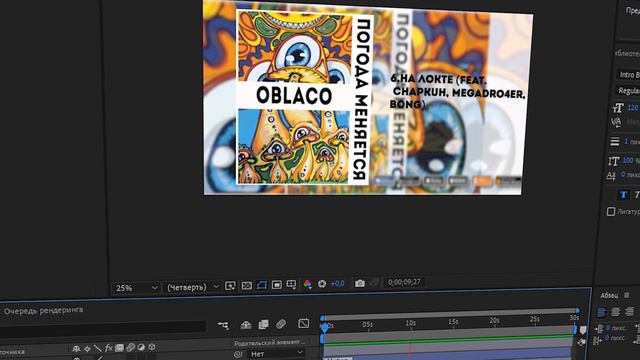Click the 10s mark on time ruler
The width and height of the screenshot is (640, 360).
(411, 323)
